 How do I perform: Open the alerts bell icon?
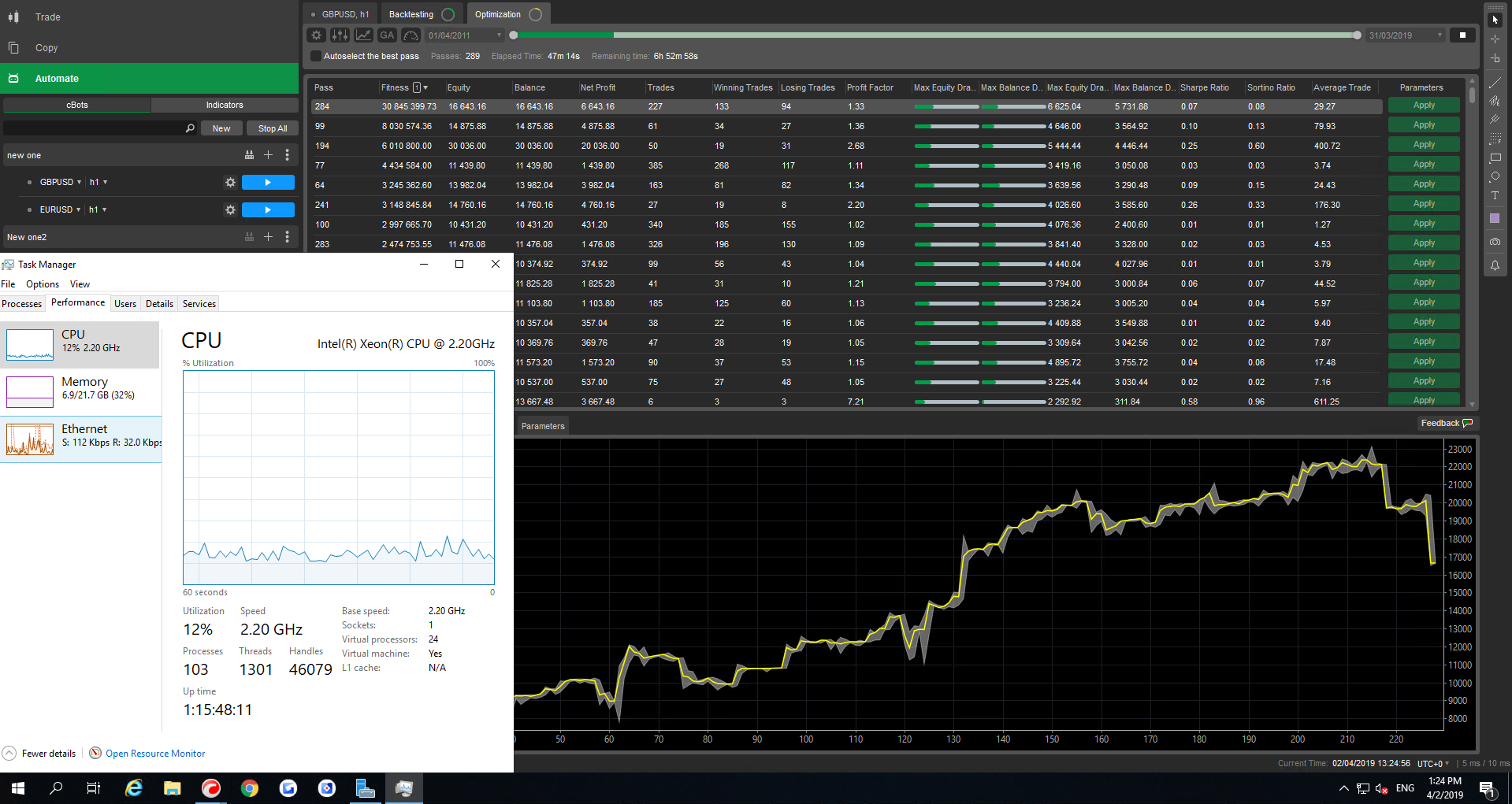pyautogui.click(x=1495, y=265)
